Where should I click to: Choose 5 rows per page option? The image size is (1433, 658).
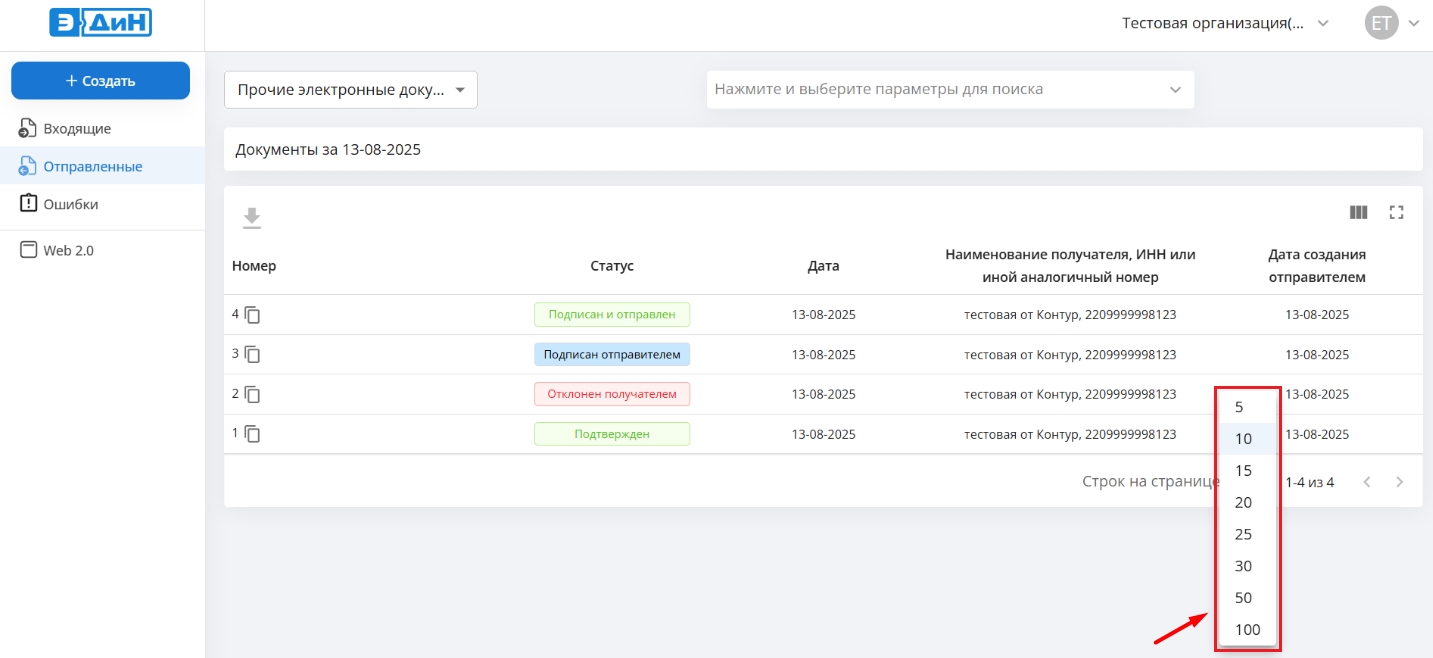(x=1239, y=407)
